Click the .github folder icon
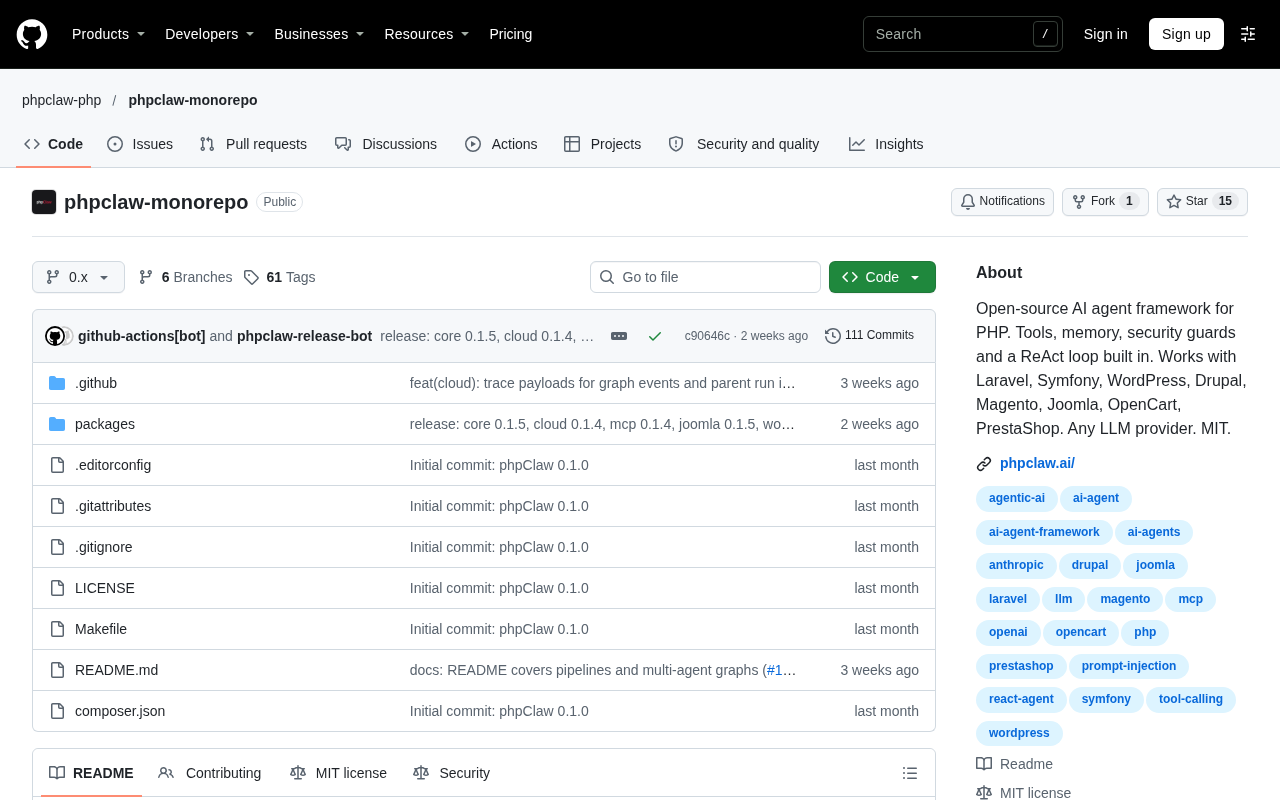 pyautogui.click(x=57, y=383)
